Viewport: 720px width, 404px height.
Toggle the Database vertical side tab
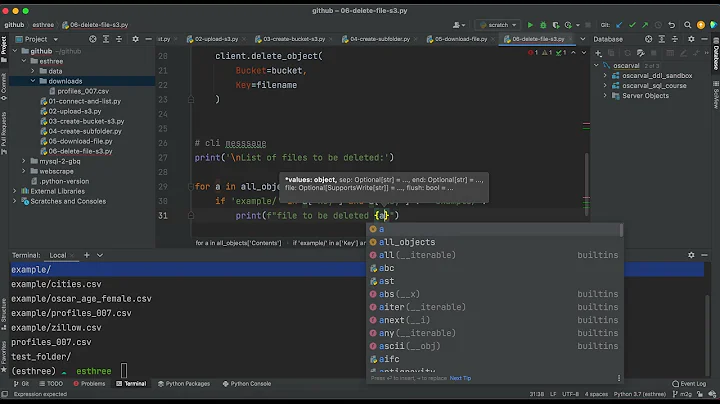coord(715,54)
